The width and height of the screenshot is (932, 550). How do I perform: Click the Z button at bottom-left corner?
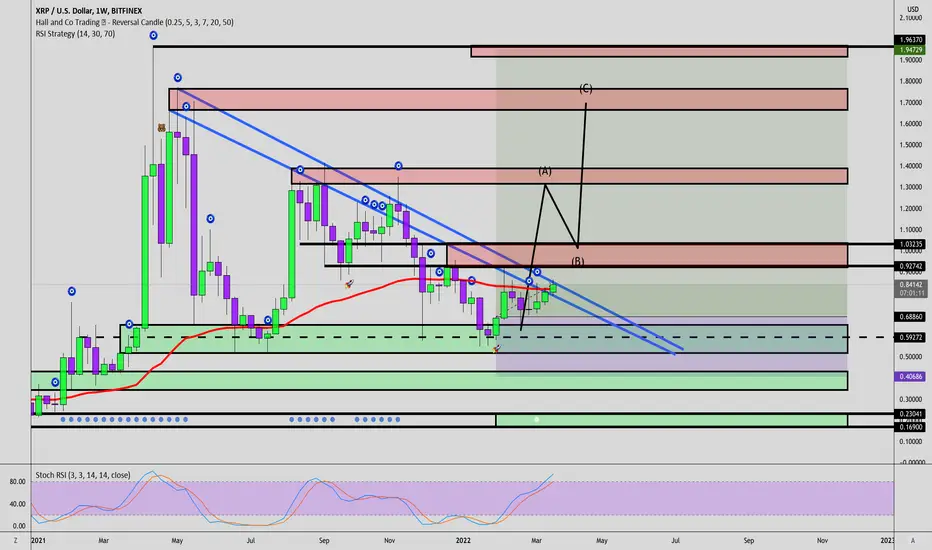click(15, 540)
